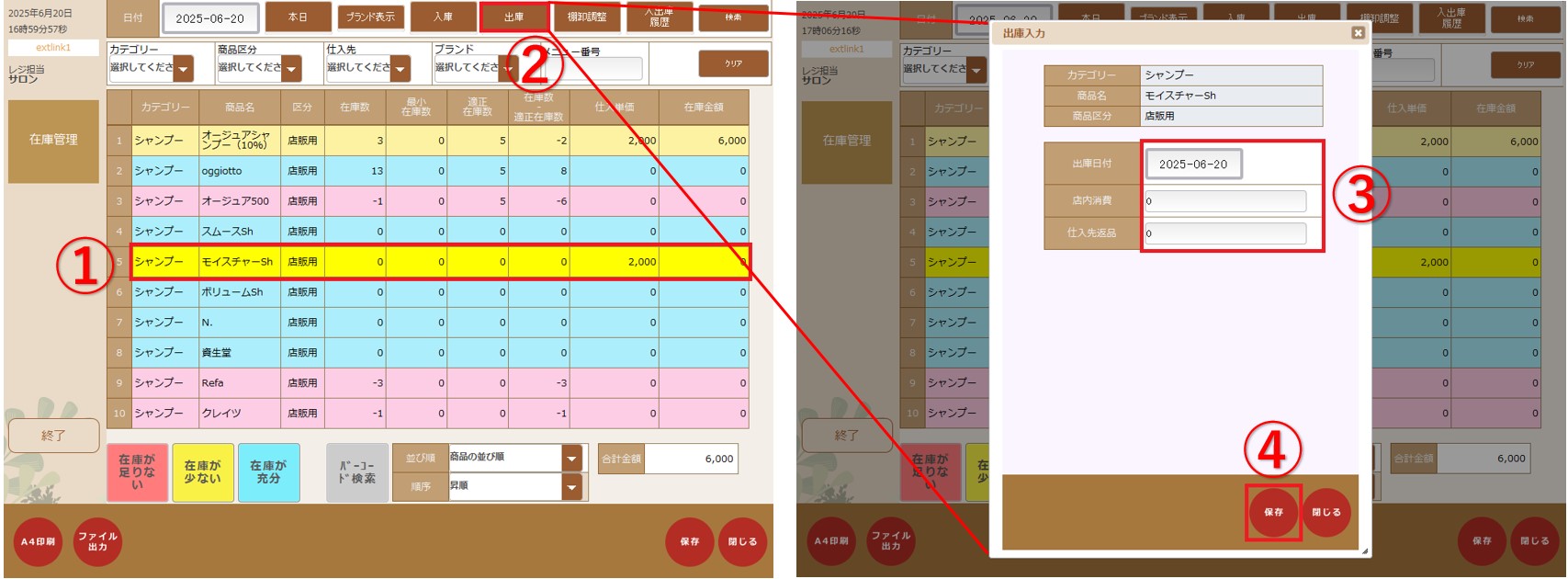Click ファイル出力 on the undimmed screen
Viewport: 1568px width, 579px height.
97,542
